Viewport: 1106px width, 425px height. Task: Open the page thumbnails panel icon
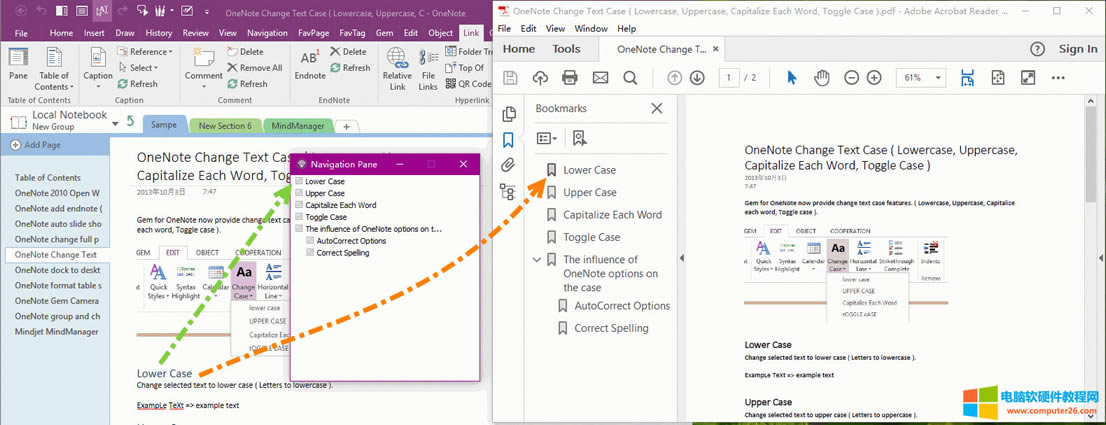tap(508, 114)
